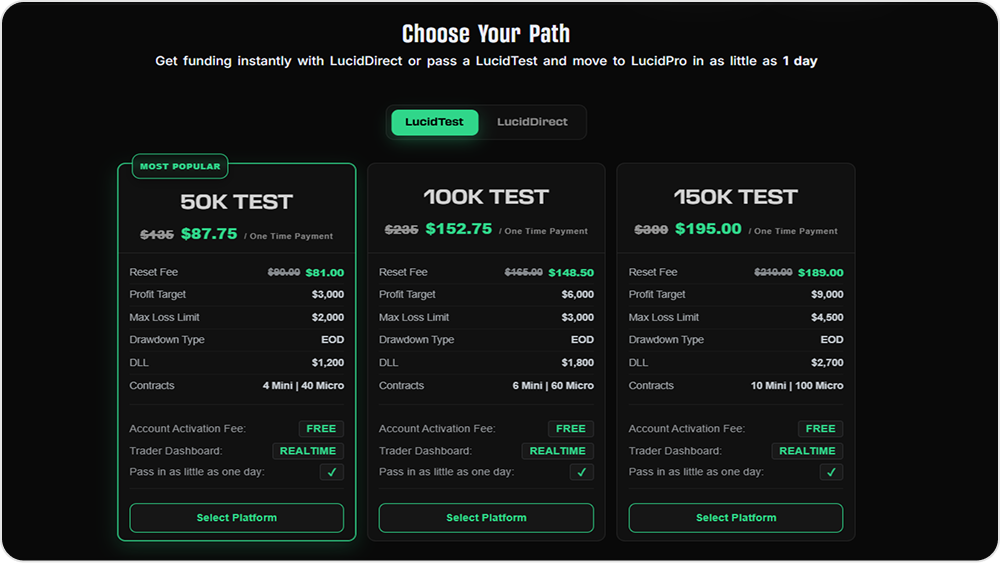
Task: Click the REALTIME badge on 50K card
Action: click(308, 451)
